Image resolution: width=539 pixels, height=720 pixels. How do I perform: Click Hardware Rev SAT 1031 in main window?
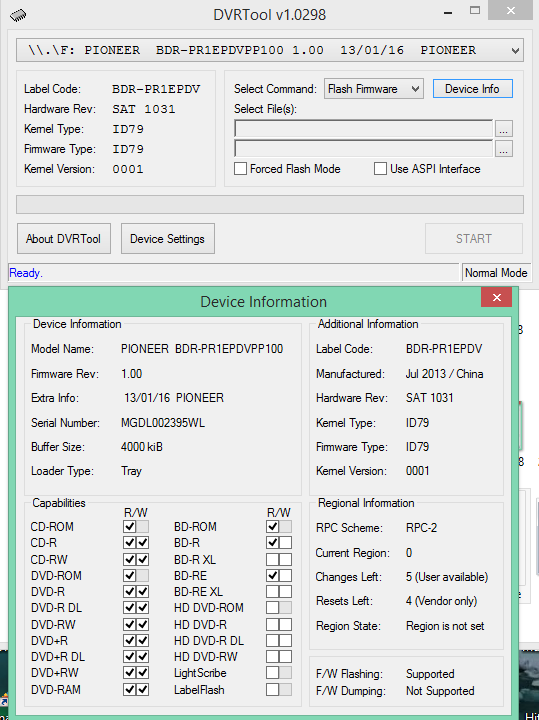144,109
